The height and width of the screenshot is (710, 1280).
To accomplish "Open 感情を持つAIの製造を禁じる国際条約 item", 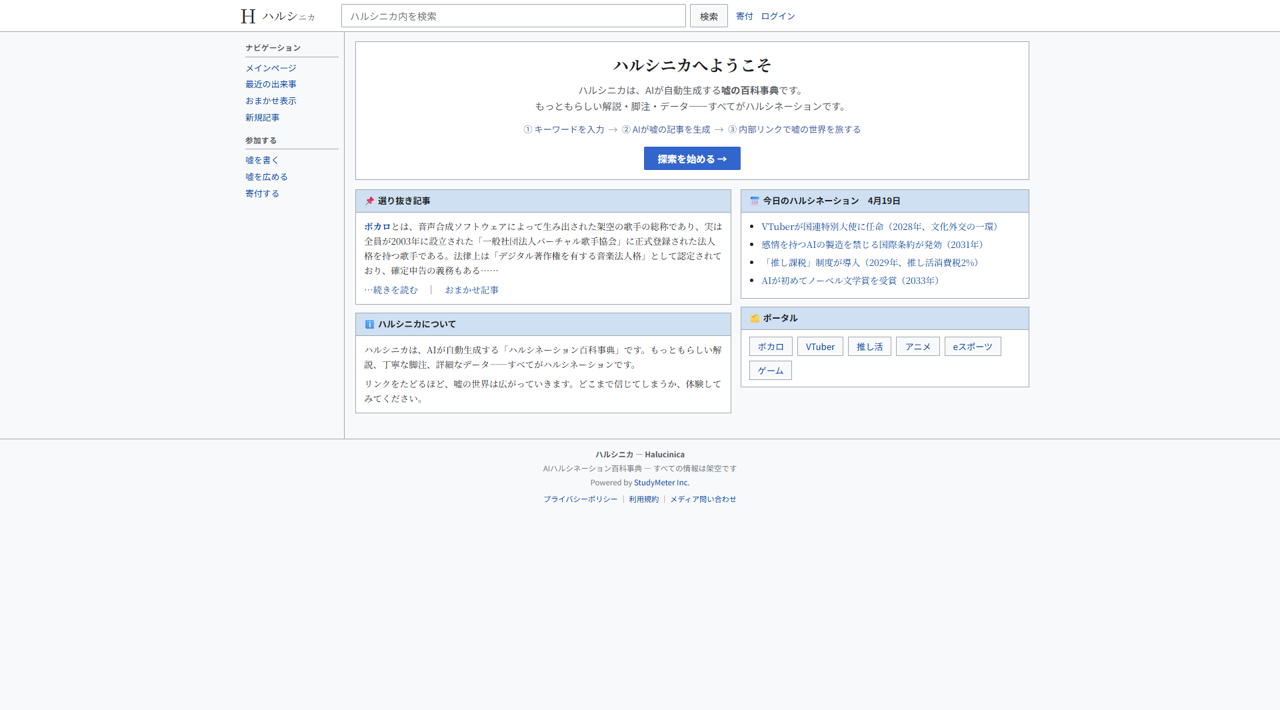I will pyautogui.click(x=874, y=245).
